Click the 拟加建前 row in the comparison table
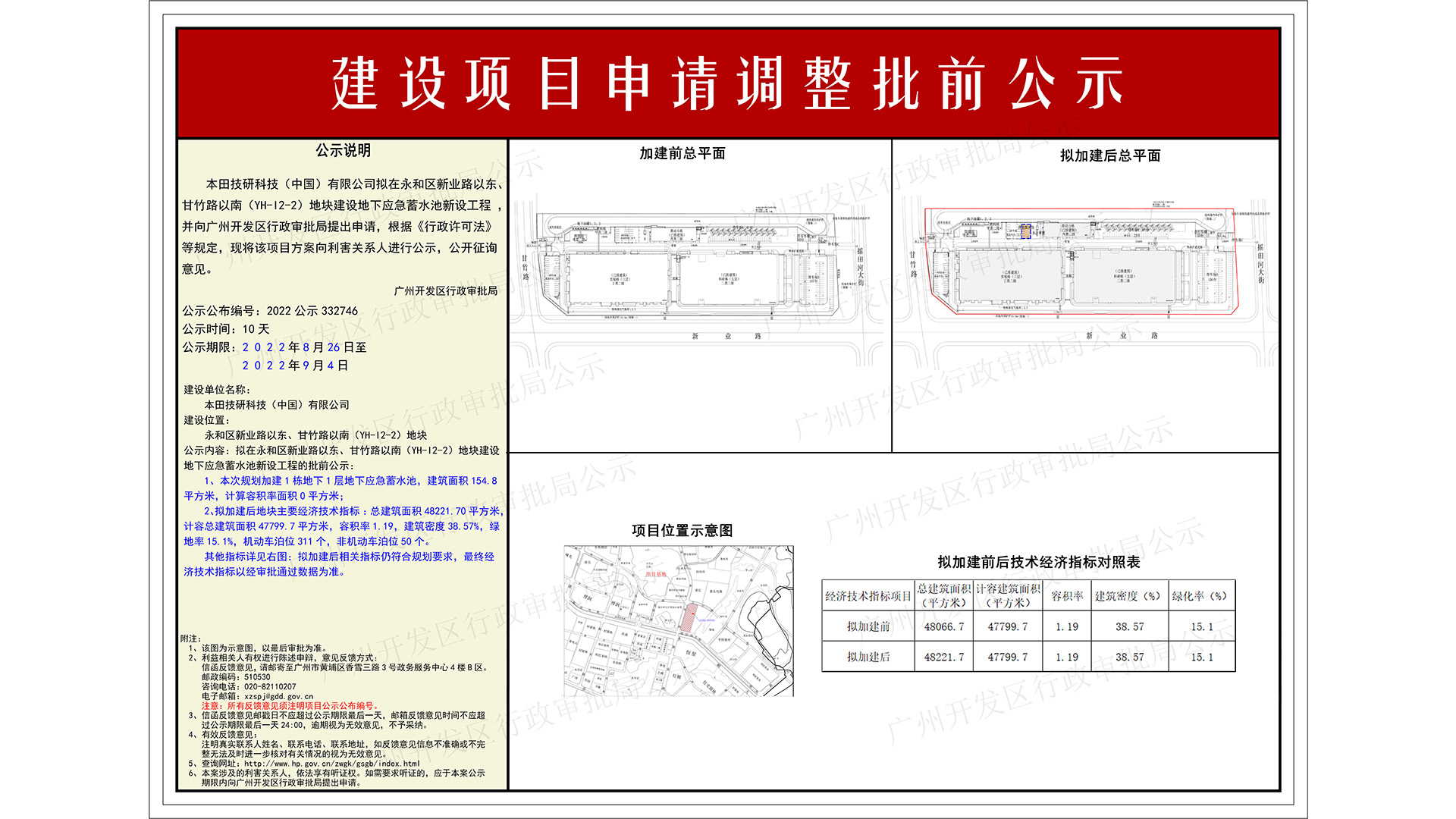1456x819 pixels. point(868,626)
